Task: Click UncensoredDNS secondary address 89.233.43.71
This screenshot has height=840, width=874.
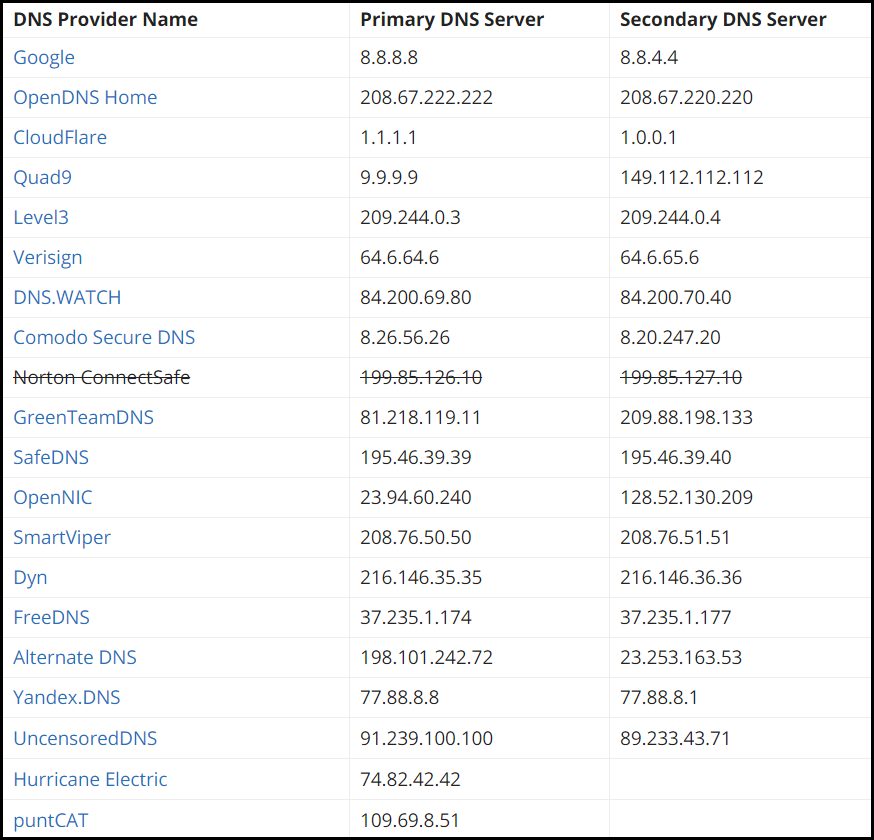Action: [x=675, y=739]
